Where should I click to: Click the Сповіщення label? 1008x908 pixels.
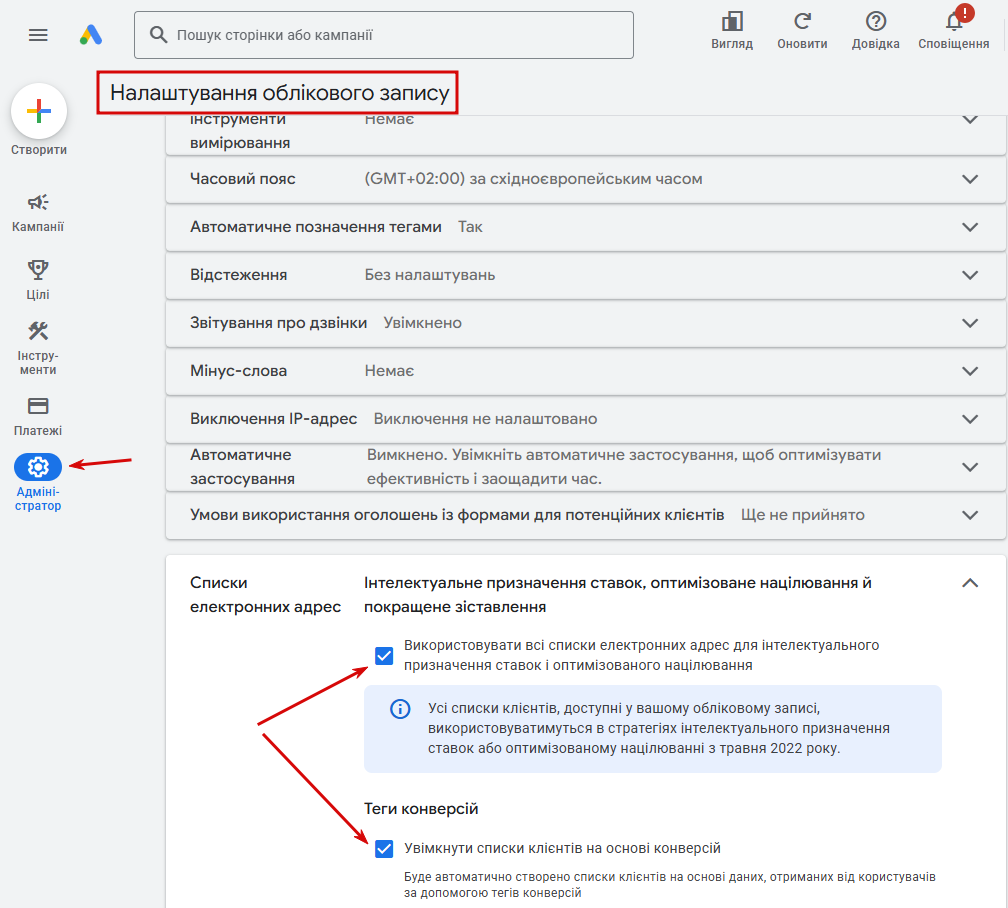click(953, 44)
